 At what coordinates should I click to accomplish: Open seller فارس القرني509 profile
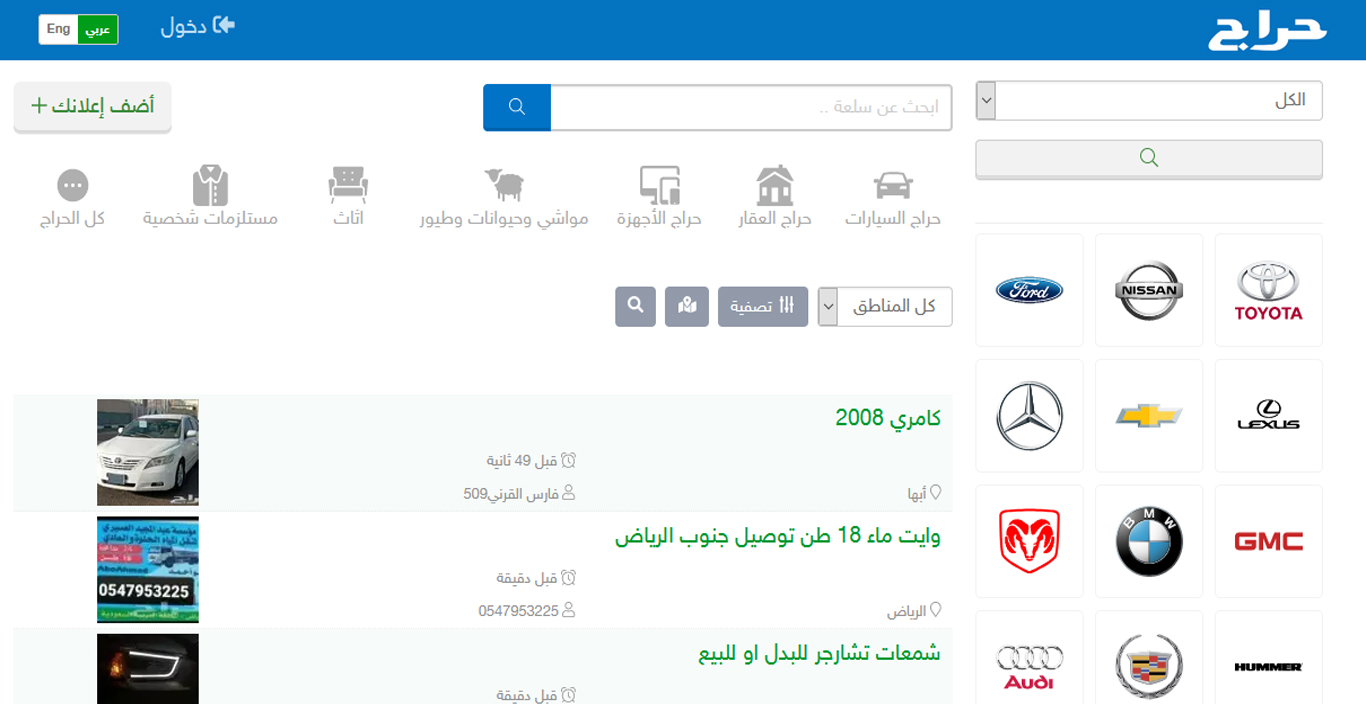pos(519,493)
